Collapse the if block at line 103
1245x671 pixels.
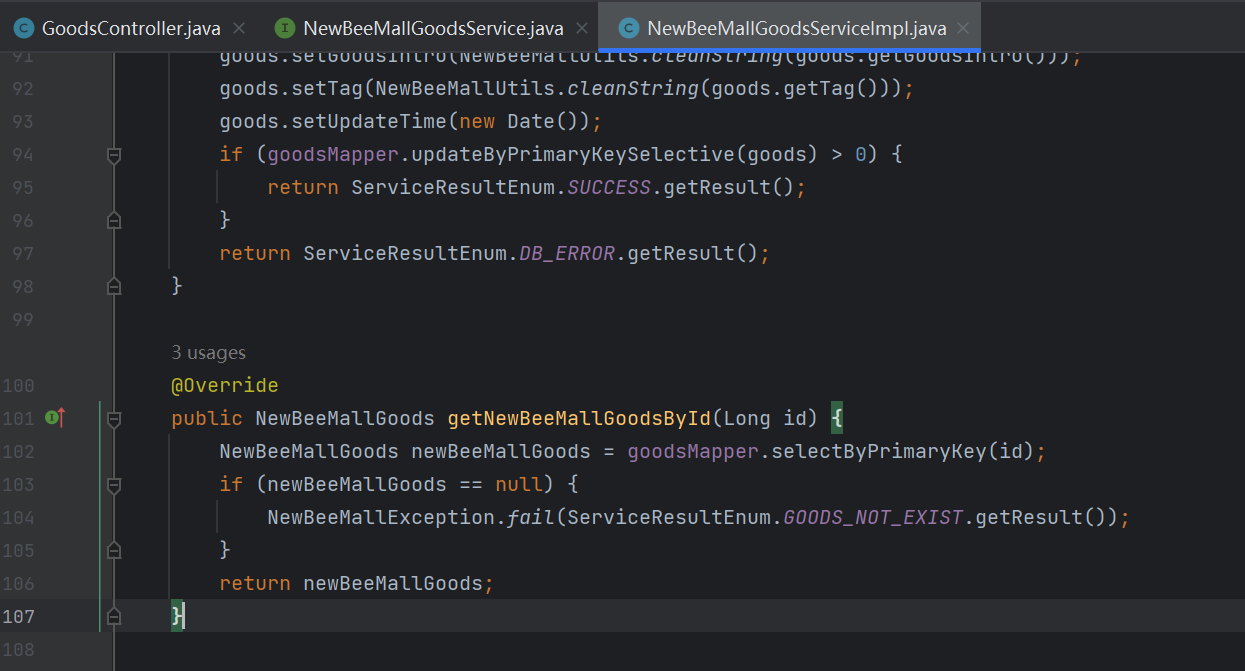tap(114, 485)
